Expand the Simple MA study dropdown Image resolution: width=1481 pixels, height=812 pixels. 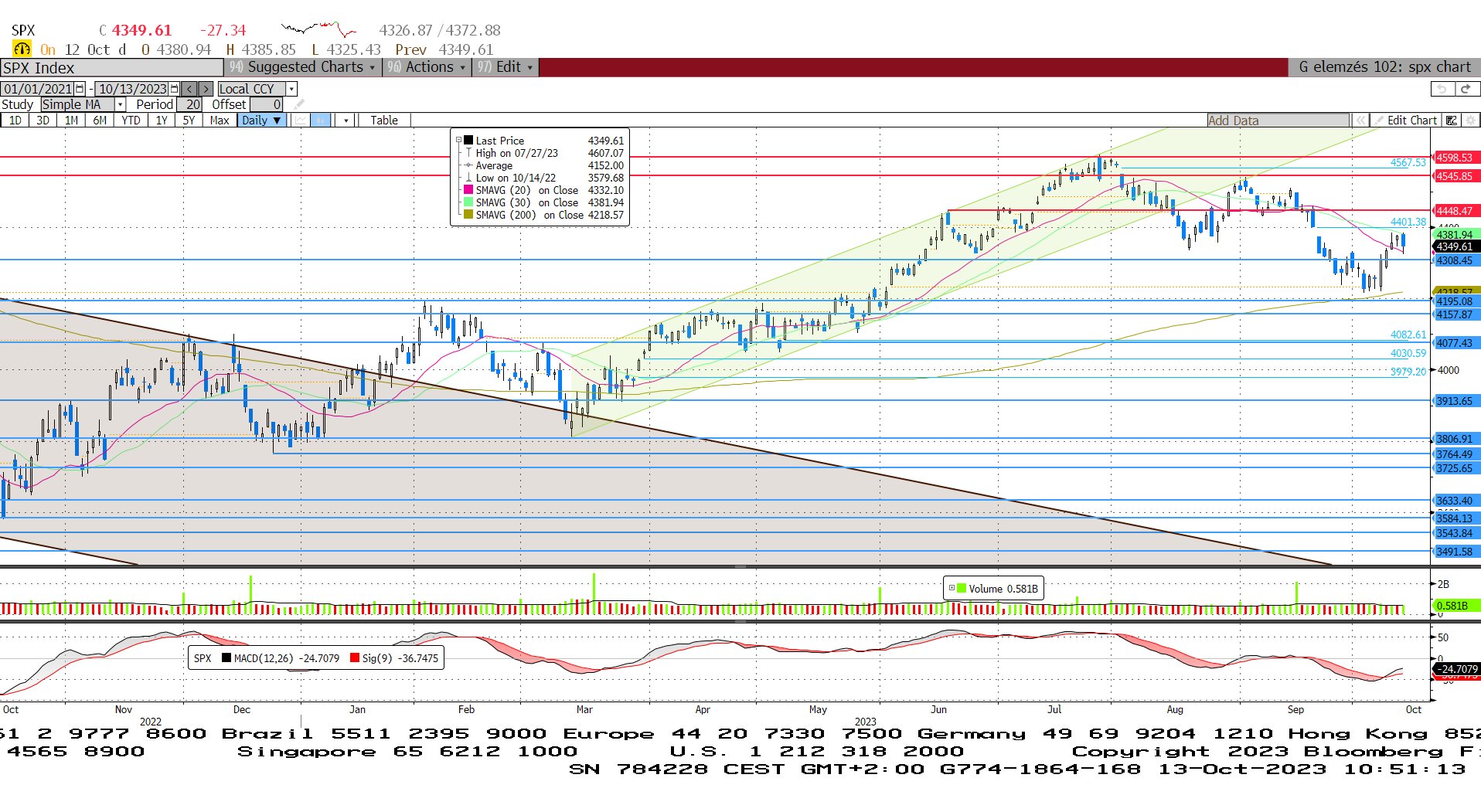point(121,104)
